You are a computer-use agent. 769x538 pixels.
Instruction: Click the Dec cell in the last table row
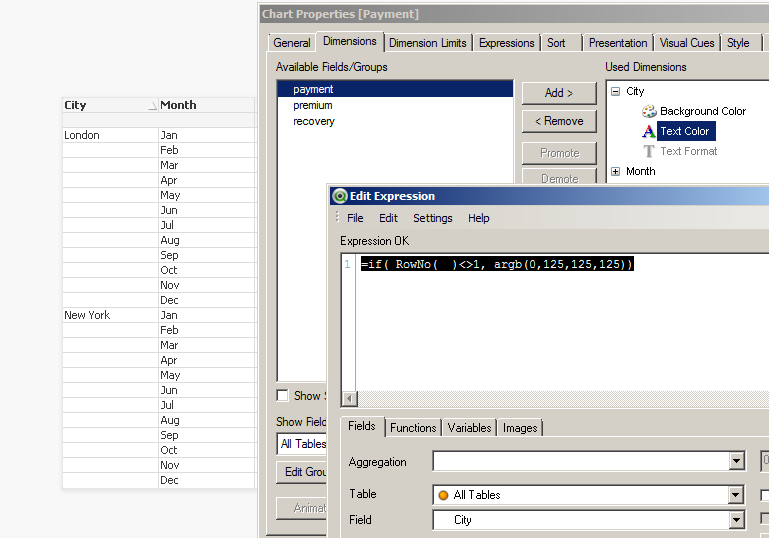click(206, 481)
